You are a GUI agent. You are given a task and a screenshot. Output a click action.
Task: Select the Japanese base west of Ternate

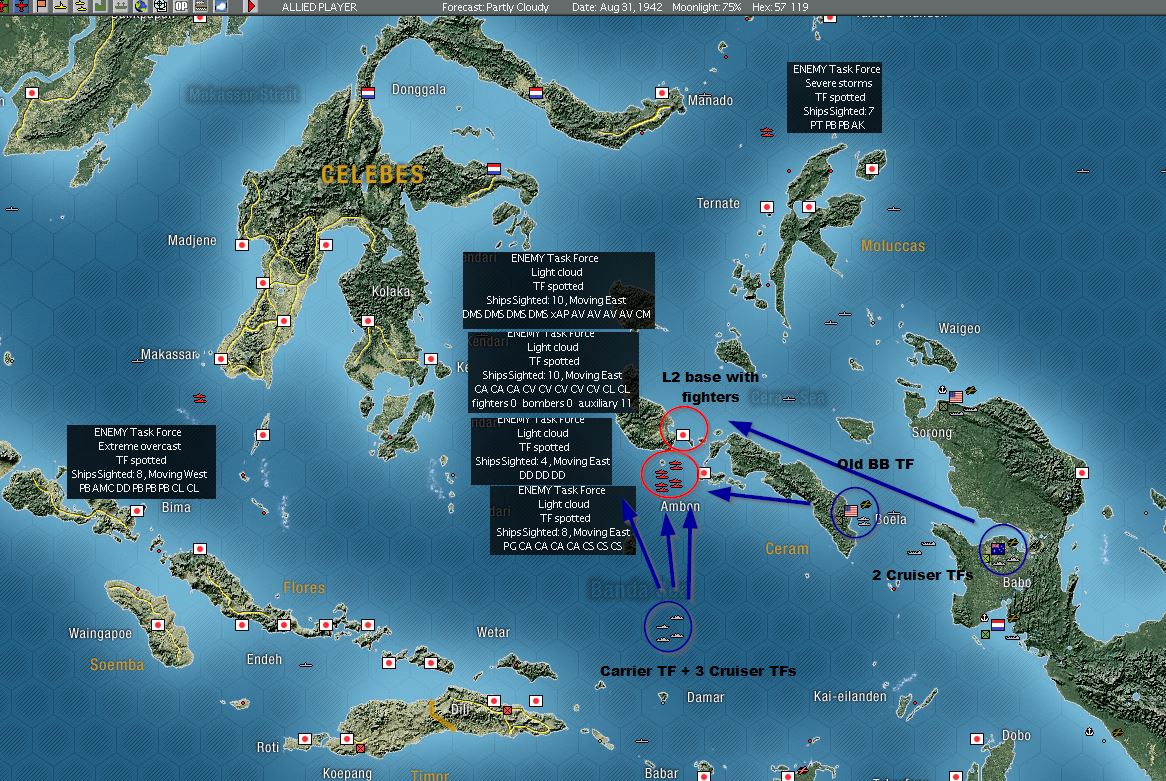767,208
